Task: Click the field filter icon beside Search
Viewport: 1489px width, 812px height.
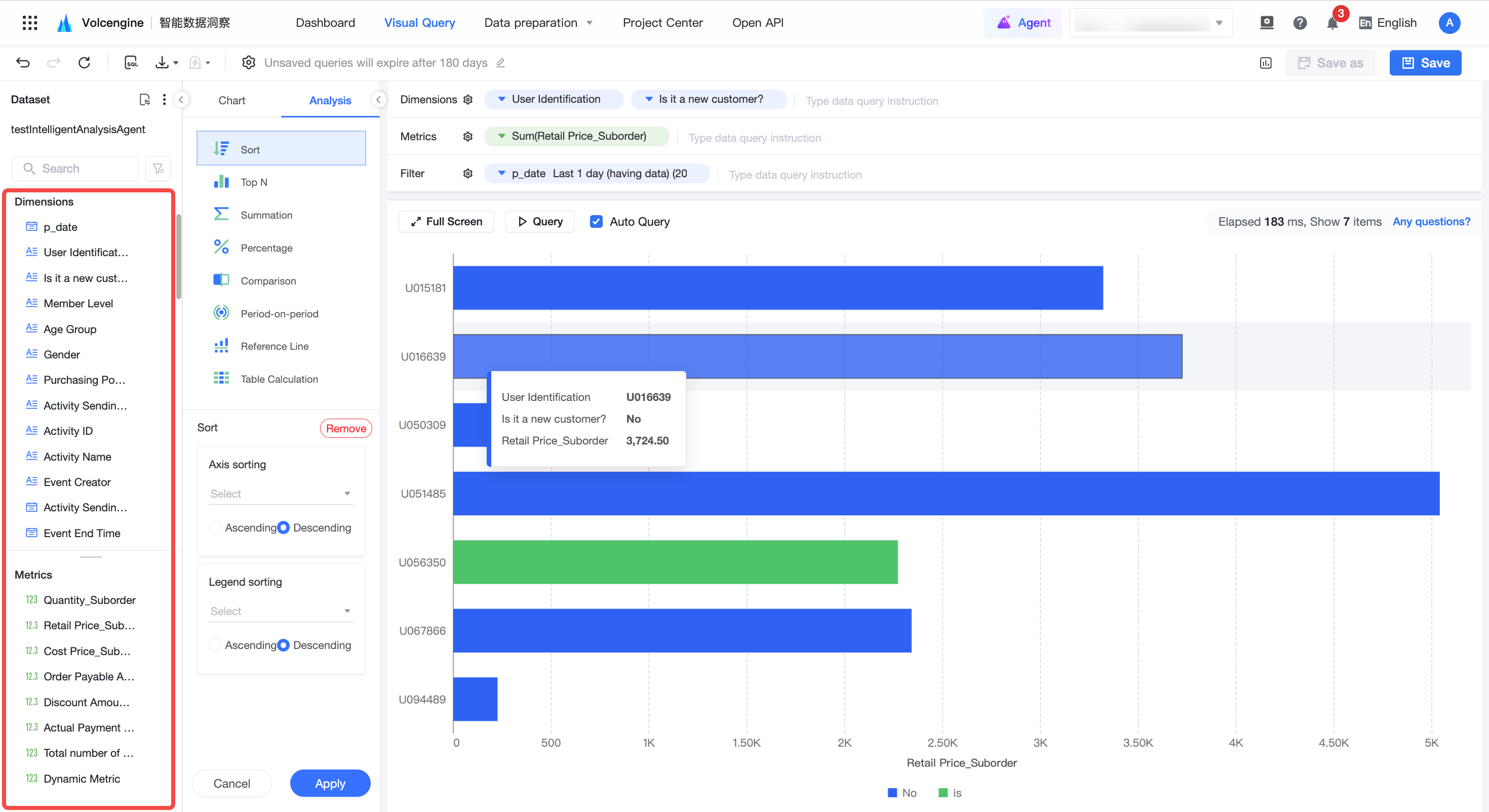Action: 158,168
